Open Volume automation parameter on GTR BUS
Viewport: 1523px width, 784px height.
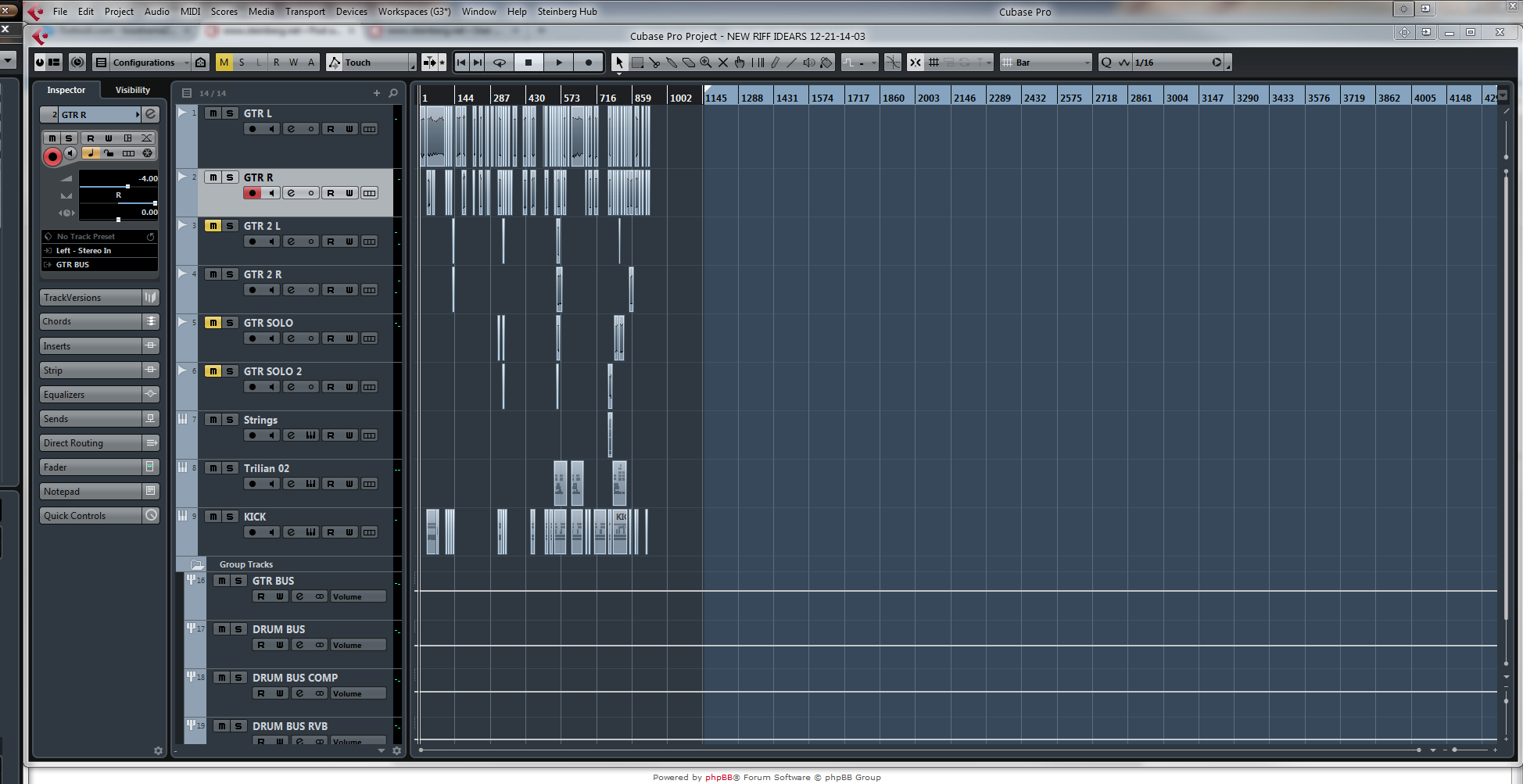(x=358, y=596)
